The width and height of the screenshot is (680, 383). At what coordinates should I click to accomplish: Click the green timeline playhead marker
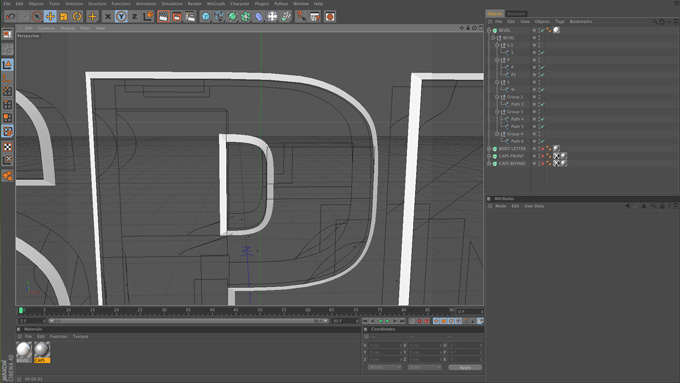point(21,311)
